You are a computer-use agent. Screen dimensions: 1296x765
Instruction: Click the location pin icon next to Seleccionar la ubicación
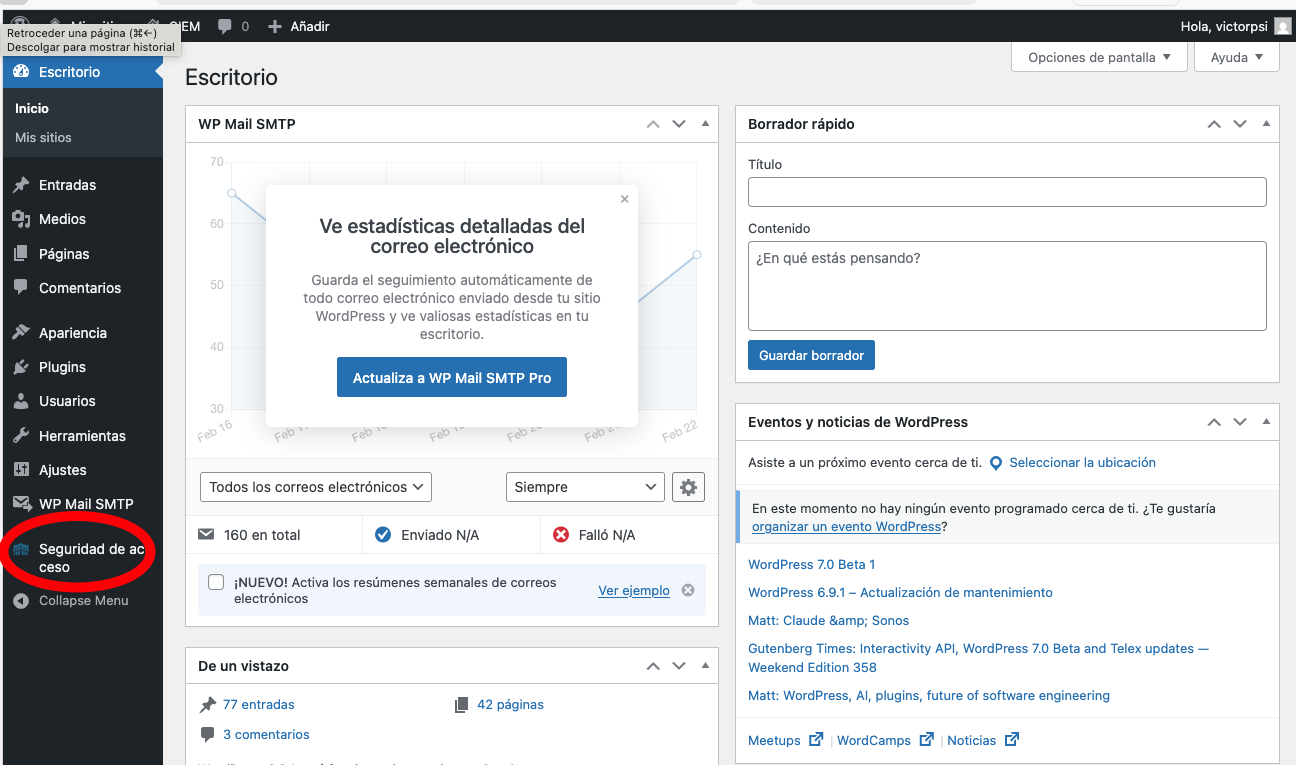995,463
